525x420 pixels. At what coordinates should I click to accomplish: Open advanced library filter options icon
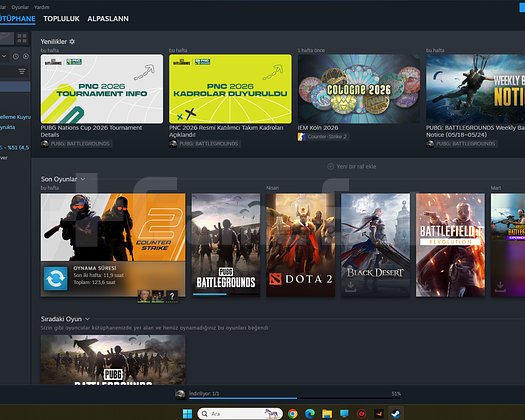point(22,71)
